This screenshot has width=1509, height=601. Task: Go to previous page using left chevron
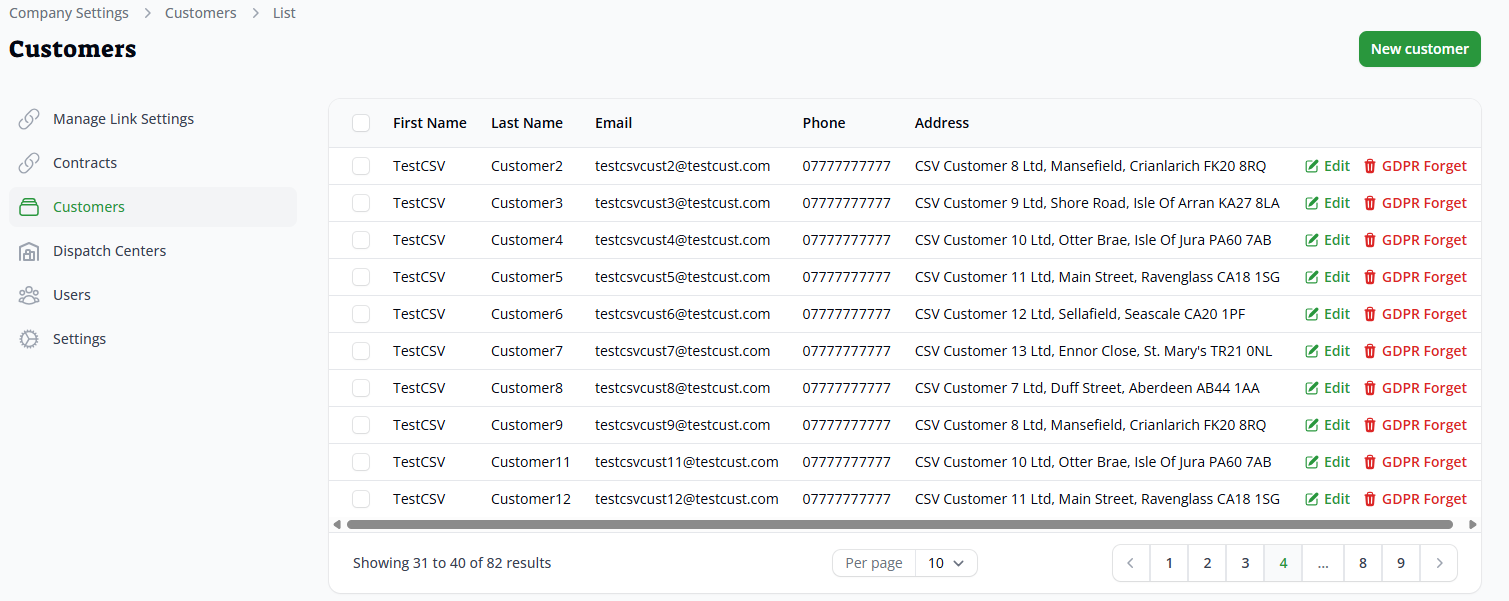tap(1131, 563)
